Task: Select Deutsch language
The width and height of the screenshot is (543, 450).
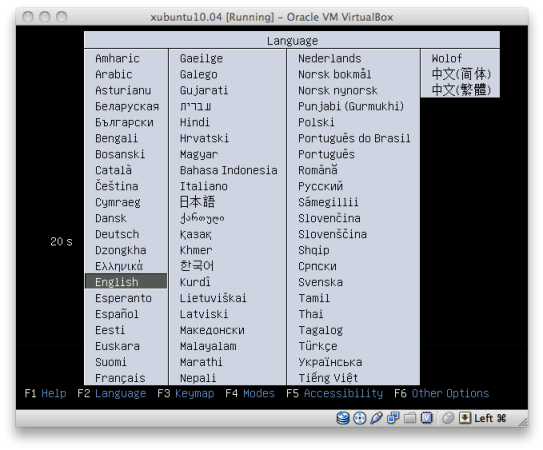Action: pos(117,234)
